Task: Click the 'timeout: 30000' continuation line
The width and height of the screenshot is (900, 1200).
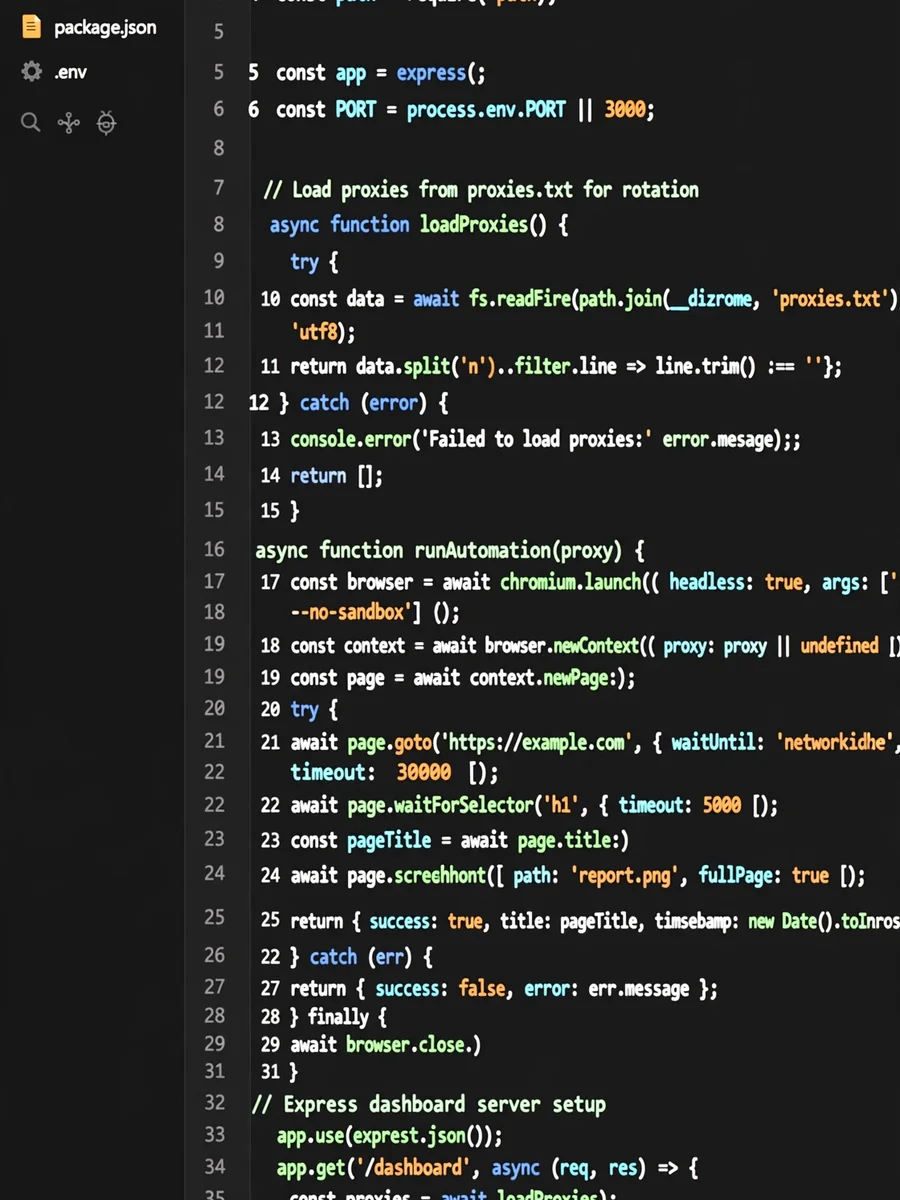Action: (x=394, y=773)
